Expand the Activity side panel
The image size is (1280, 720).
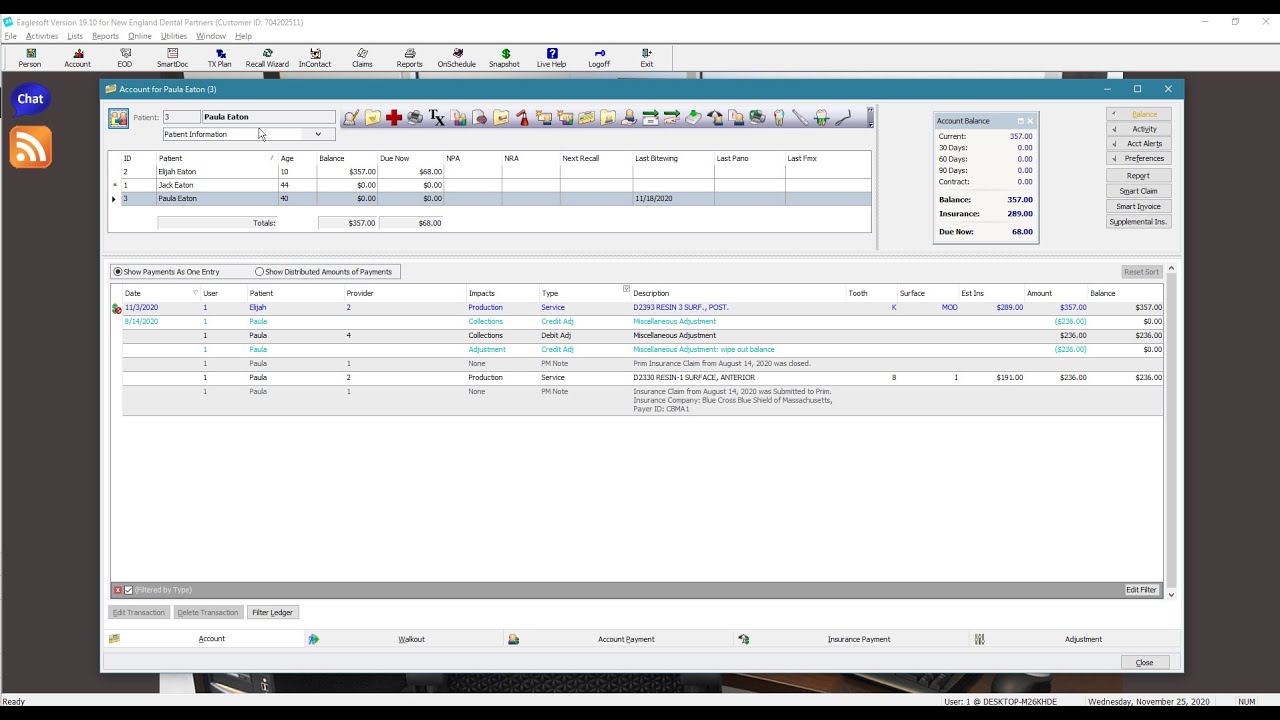[1139, 129]
